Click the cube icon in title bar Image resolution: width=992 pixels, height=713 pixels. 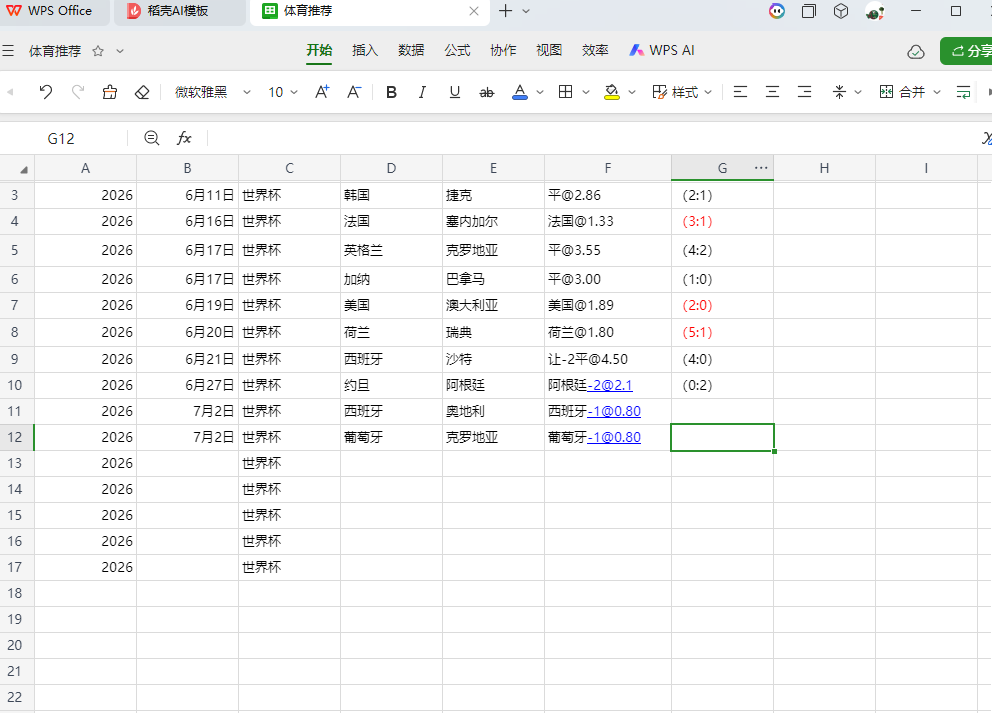tap(841, 11)
